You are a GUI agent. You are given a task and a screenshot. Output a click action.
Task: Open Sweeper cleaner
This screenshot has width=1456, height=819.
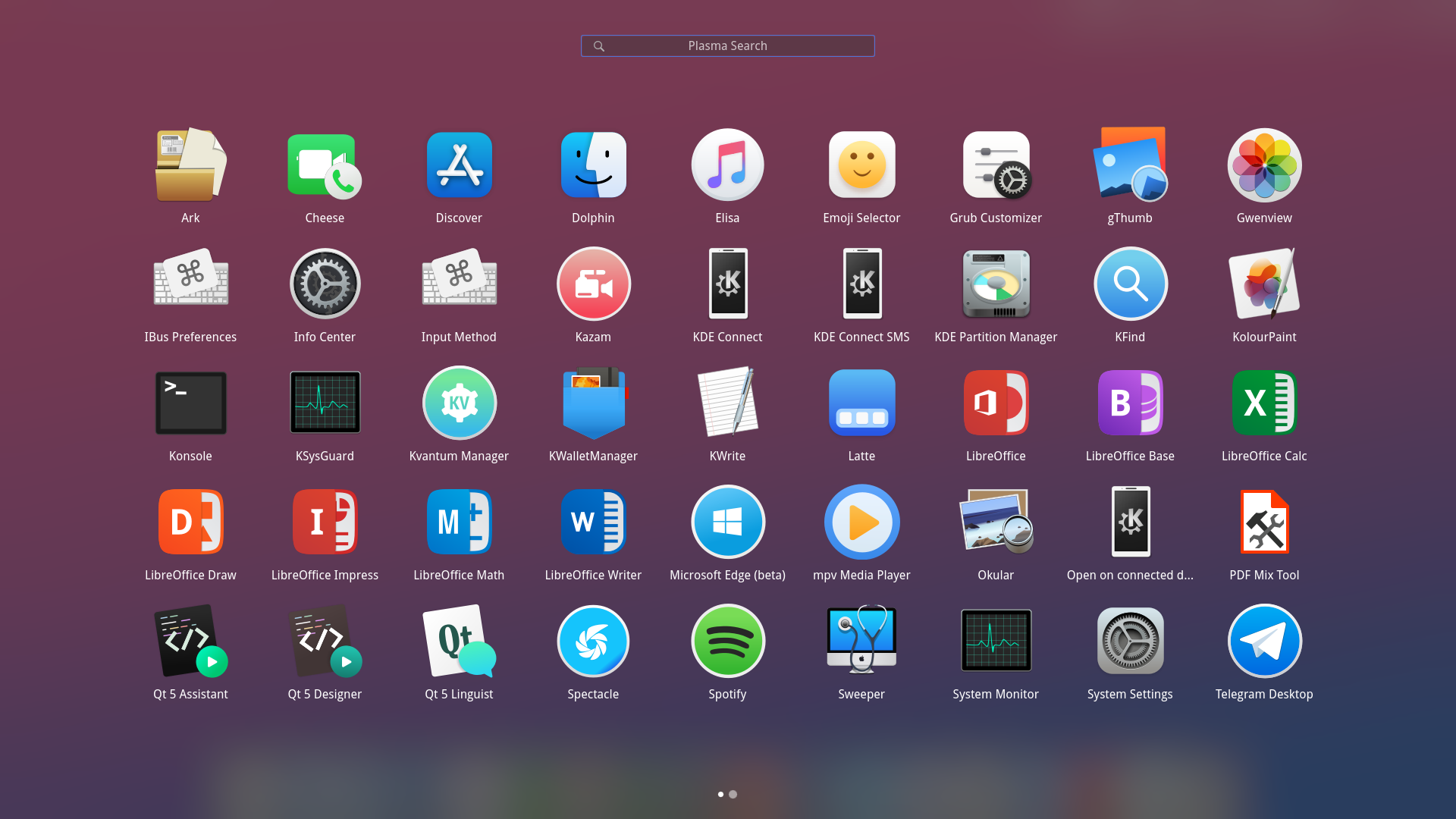coord(861,641)
